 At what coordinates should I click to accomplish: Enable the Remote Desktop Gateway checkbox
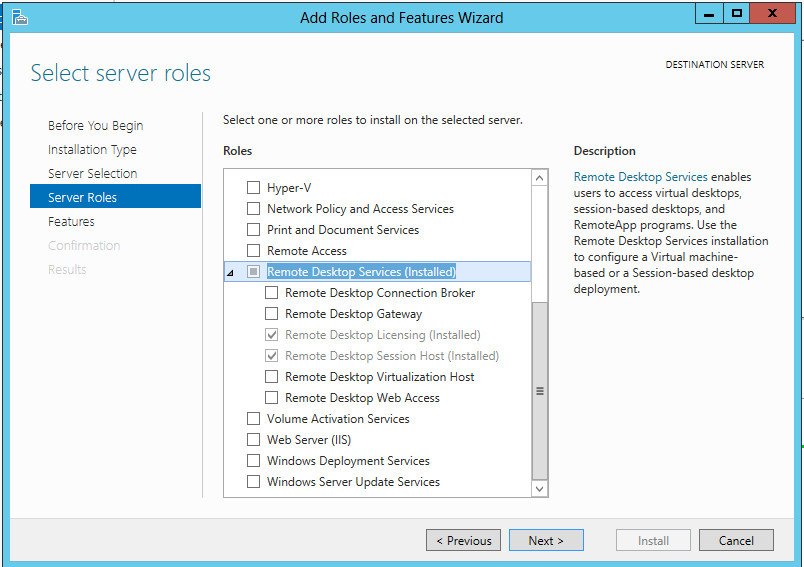[x=271, y=314]
